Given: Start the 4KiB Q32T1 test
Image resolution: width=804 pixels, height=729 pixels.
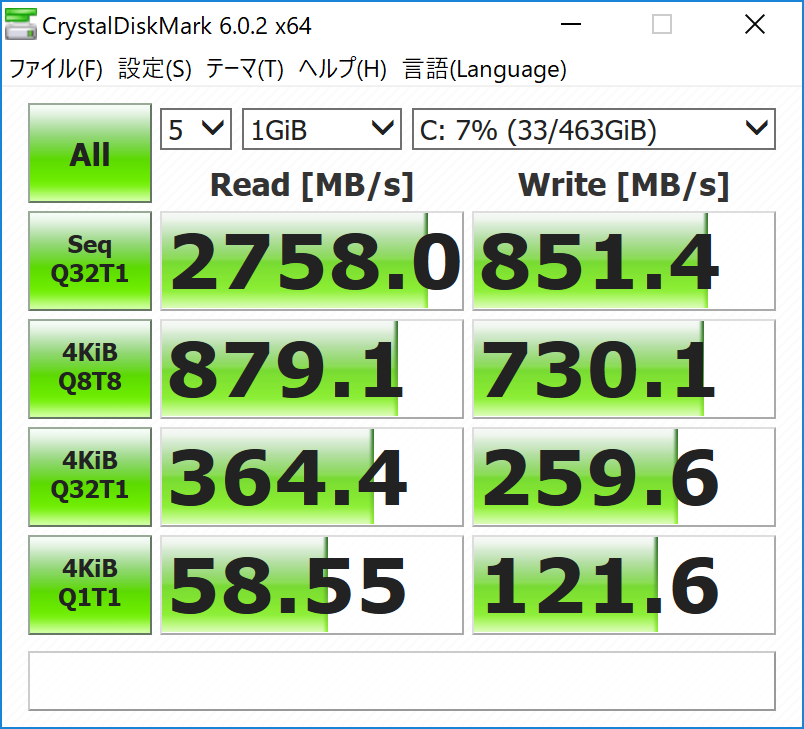Looking at the screenshot, I should (x=90, y=477).
